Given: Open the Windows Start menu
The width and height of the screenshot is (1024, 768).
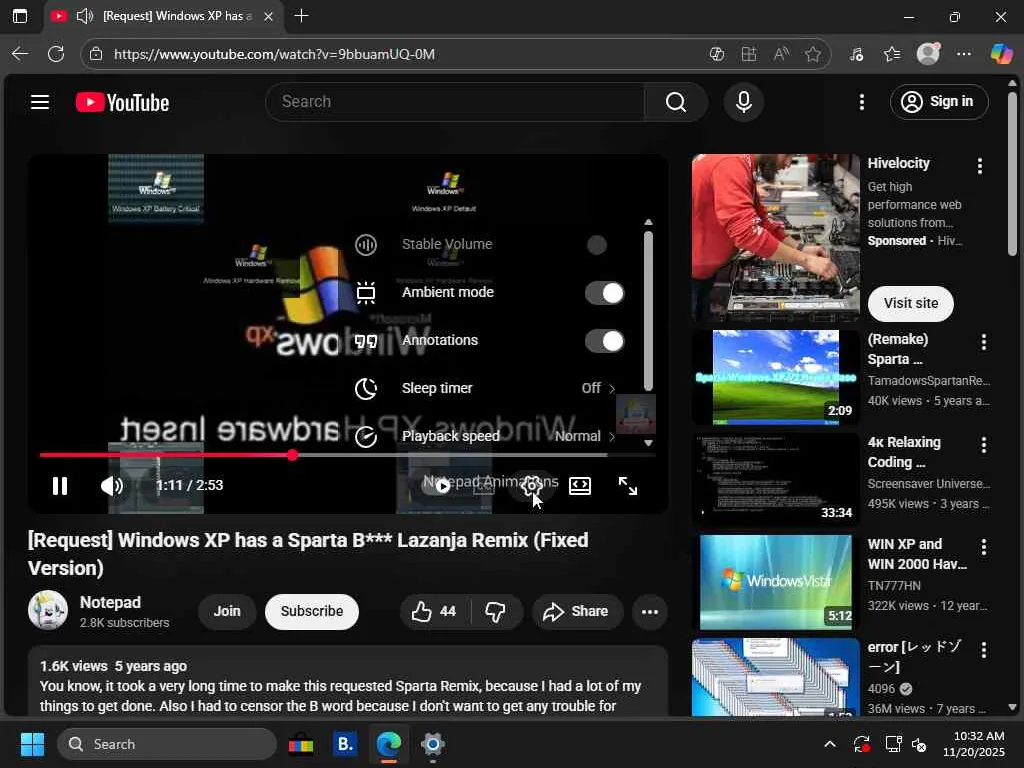Looking at the screenshot, I should pos(32,744).
